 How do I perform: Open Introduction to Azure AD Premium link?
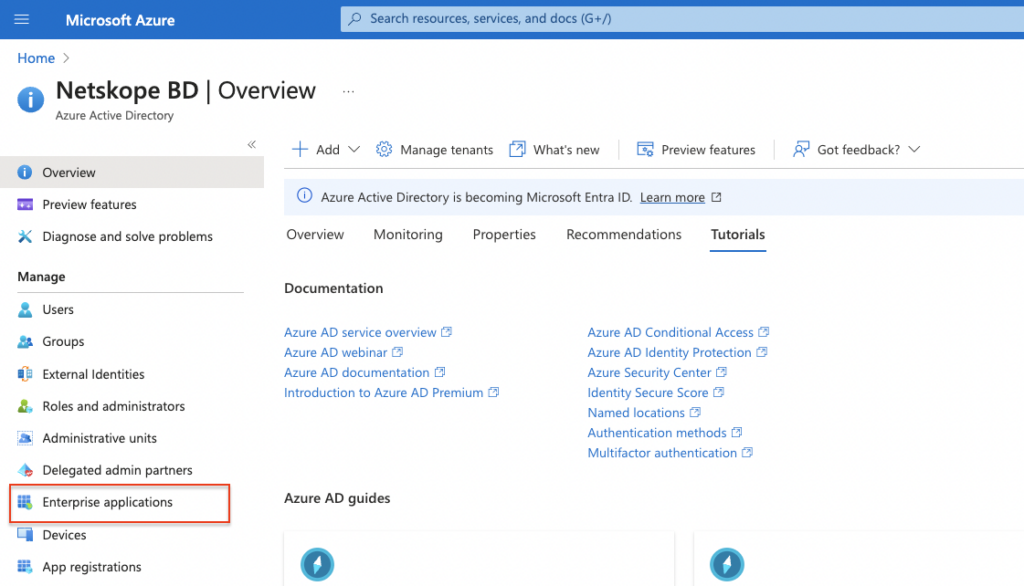coord(383,393)
